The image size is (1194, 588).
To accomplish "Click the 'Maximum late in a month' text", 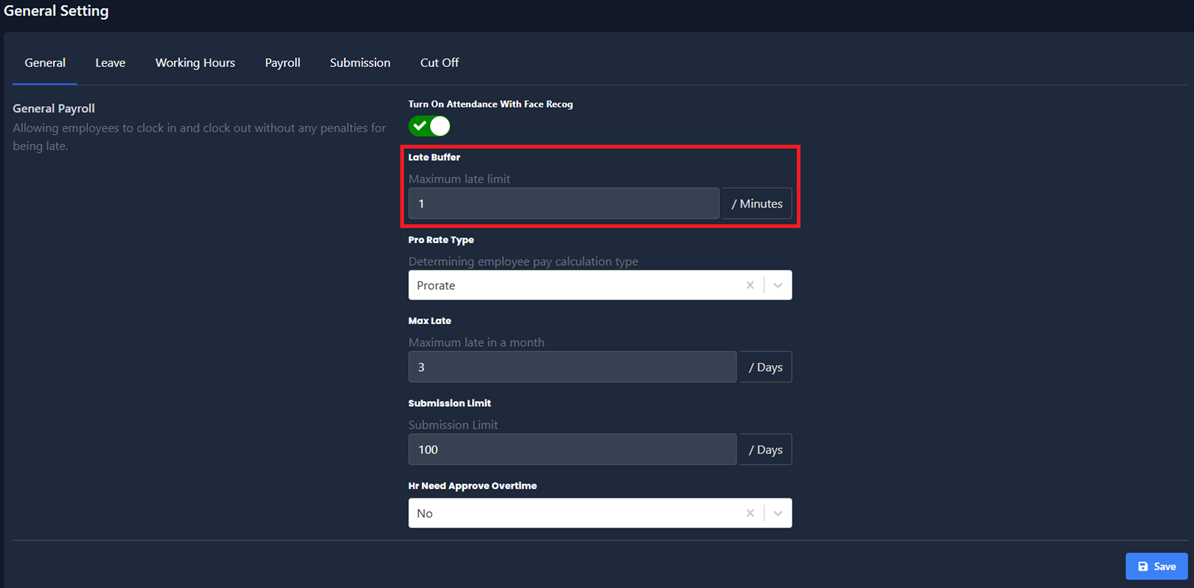I will click(x=477, y=343).
